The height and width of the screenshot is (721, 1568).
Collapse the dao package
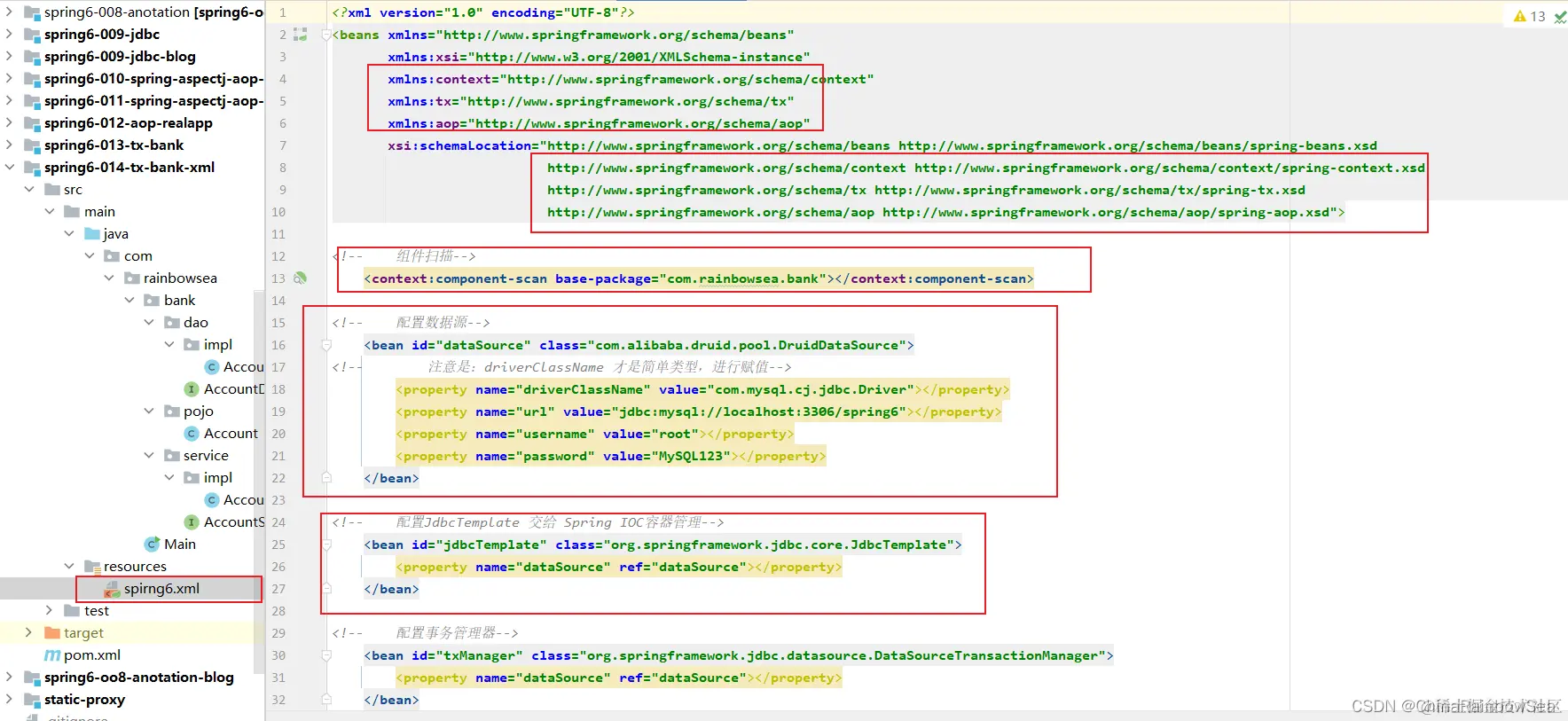coord(149,322)
